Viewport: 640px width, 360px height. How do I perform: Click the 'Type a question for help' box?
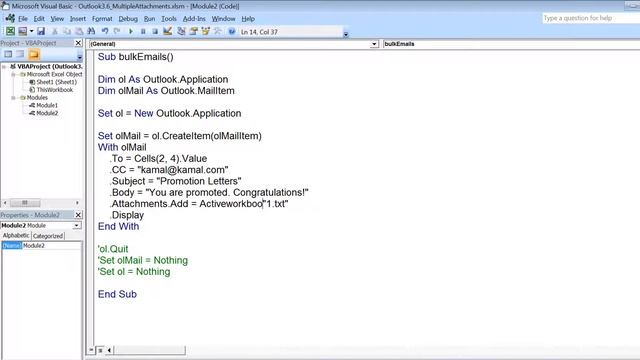(x=590, y=18)
